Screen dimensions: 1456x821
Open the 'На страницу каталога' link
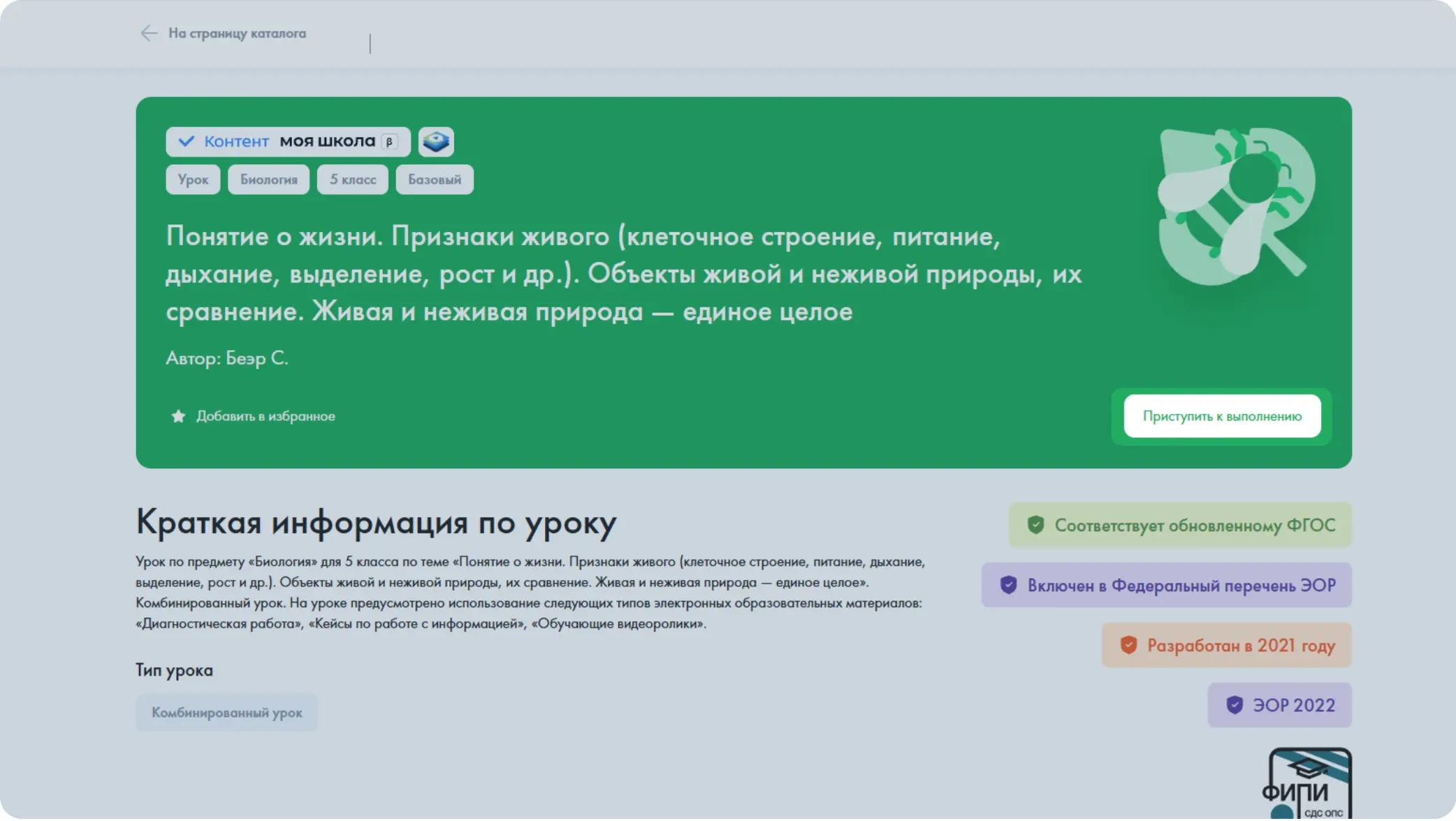click(237, 33)
